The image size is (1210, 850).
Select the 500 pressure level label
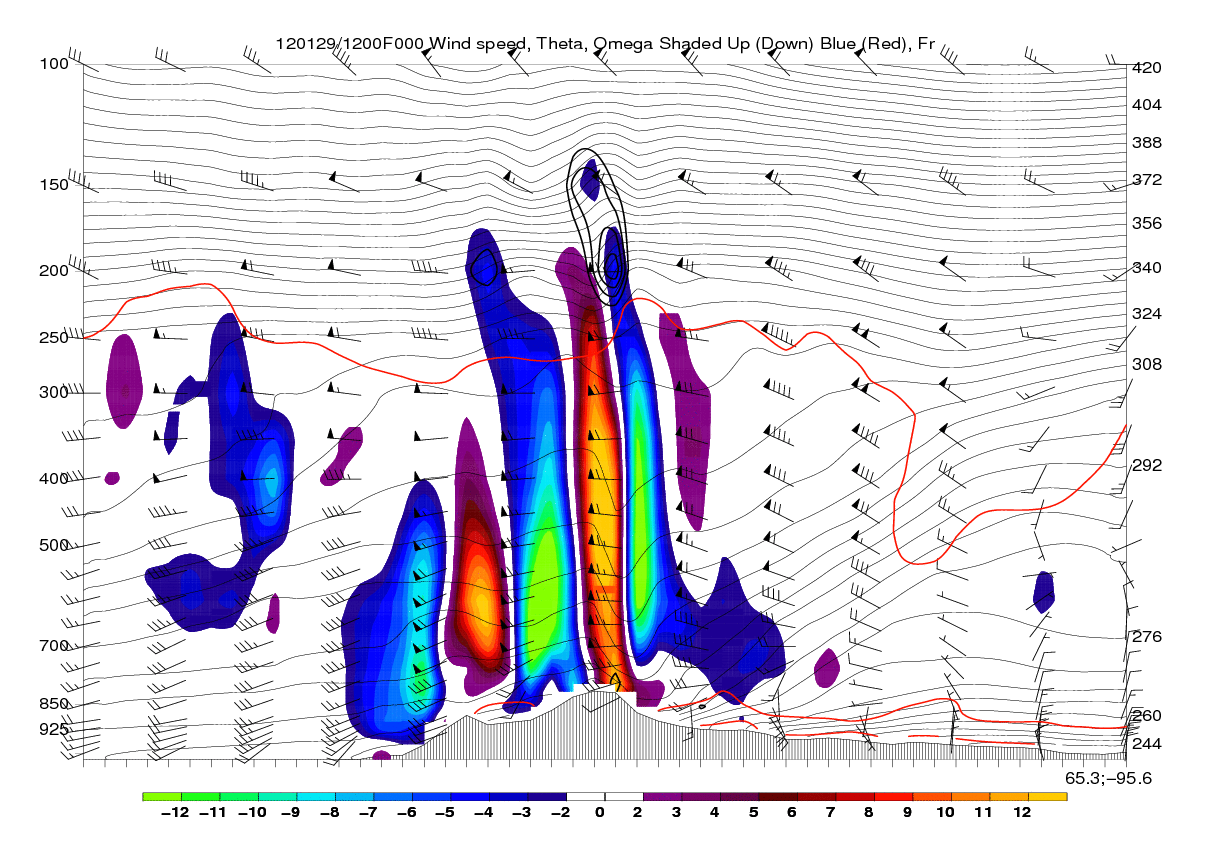point(54,546)
